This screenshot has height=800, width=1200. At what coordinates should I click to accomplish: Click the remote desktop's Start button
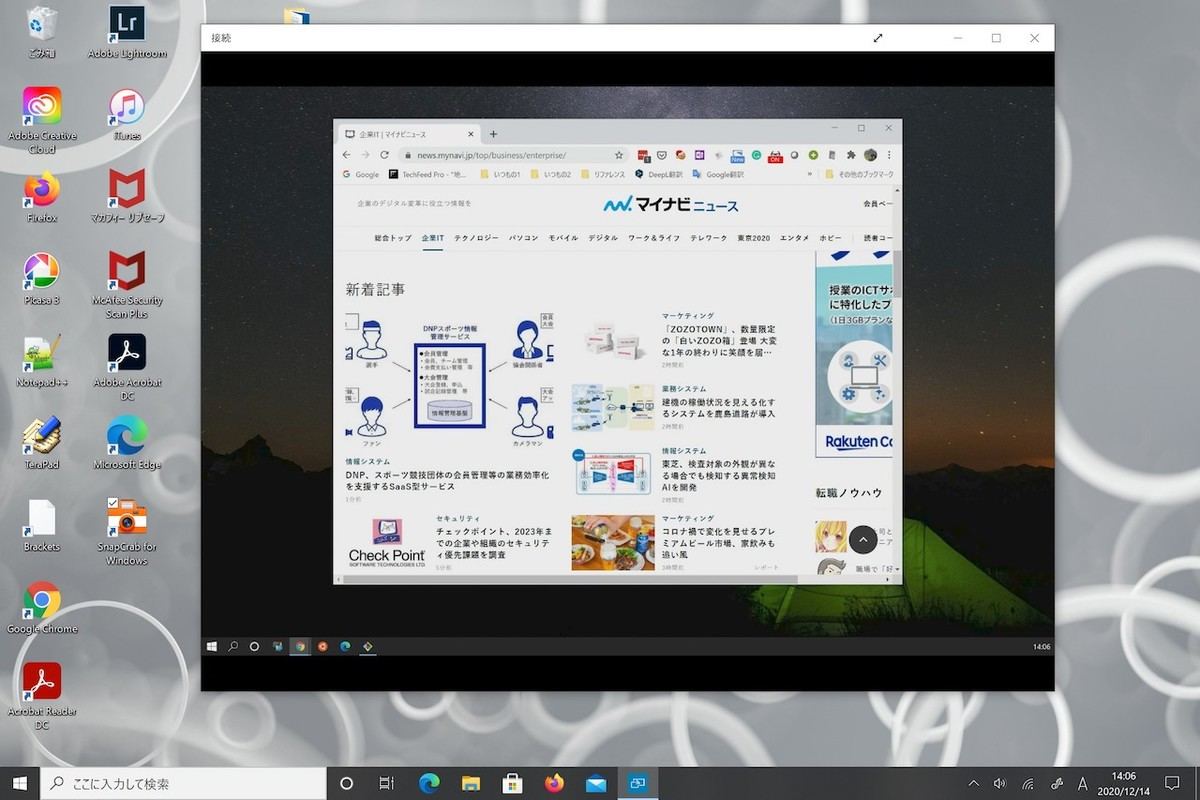tap(212, 647)
